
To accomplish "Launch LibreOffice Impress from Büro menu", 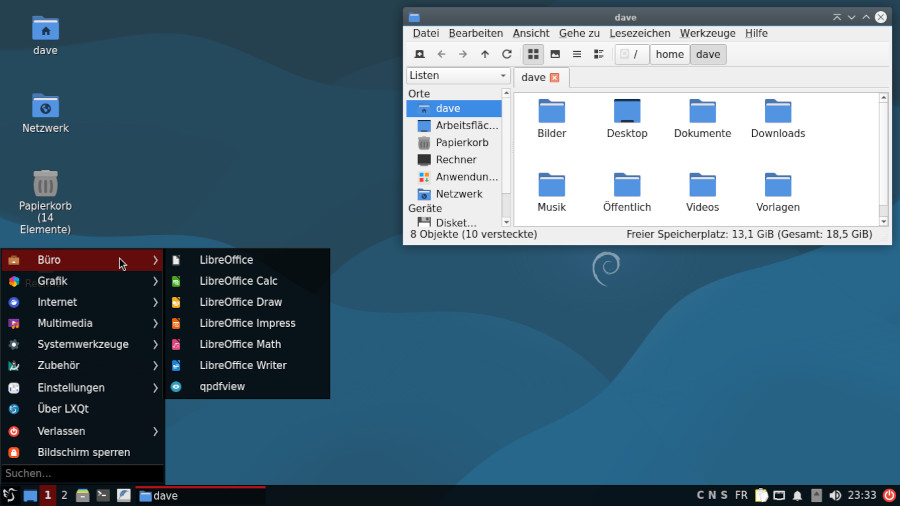I will 247,324.
